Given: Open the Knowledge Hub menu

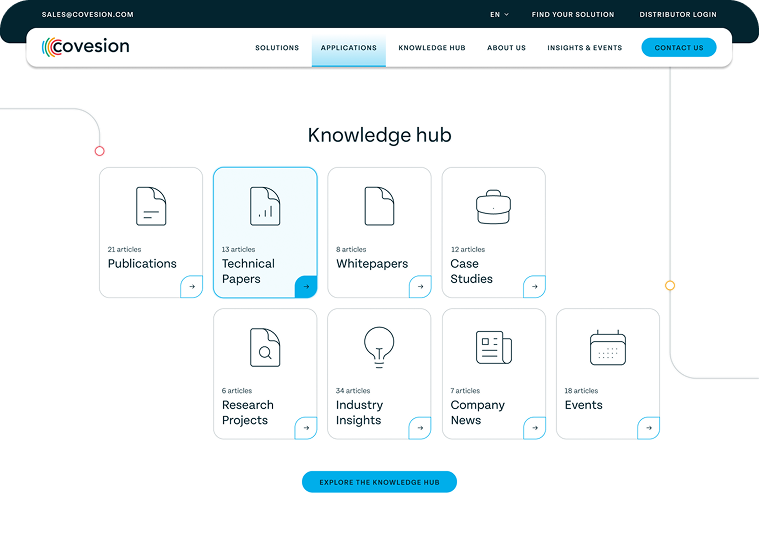Looking at the screenshot, I should point(432,47).
